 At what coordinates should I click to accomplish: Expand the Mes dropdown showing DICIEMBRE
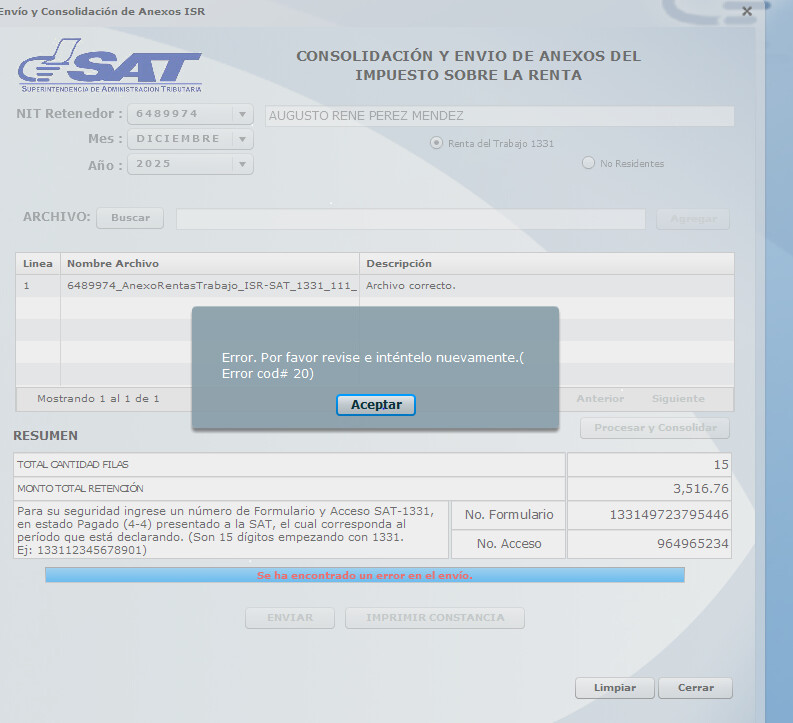pos(242,139)
